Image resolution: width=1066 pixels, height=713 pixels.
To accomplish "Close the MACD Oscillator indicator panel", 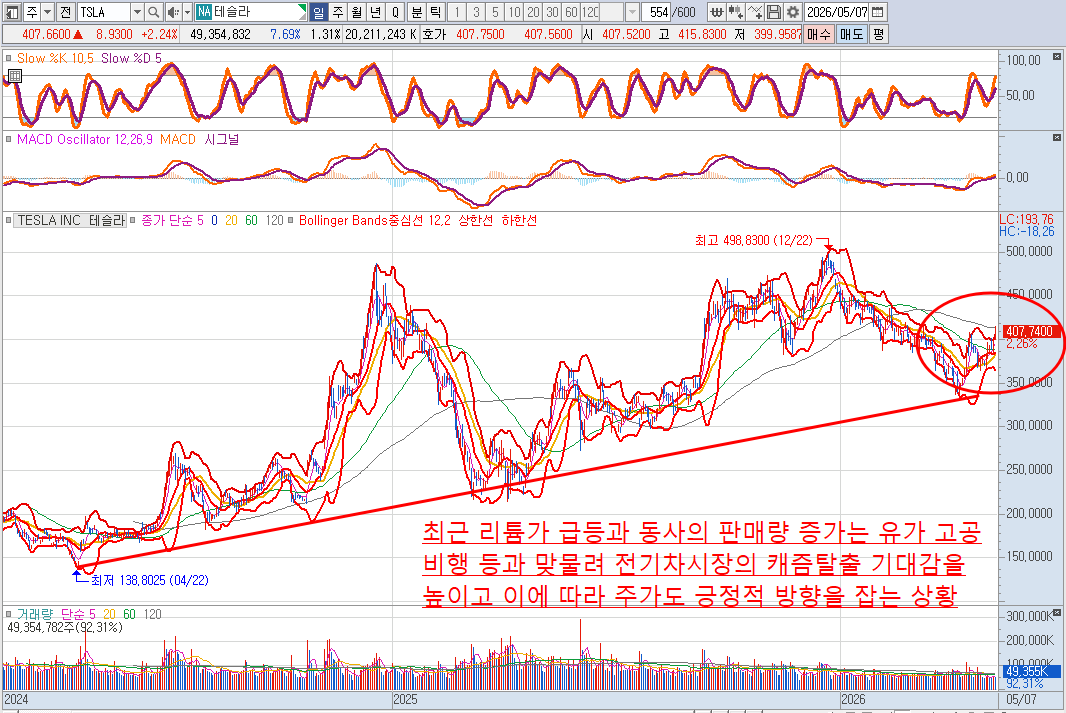I will (x=1056, y=138).
